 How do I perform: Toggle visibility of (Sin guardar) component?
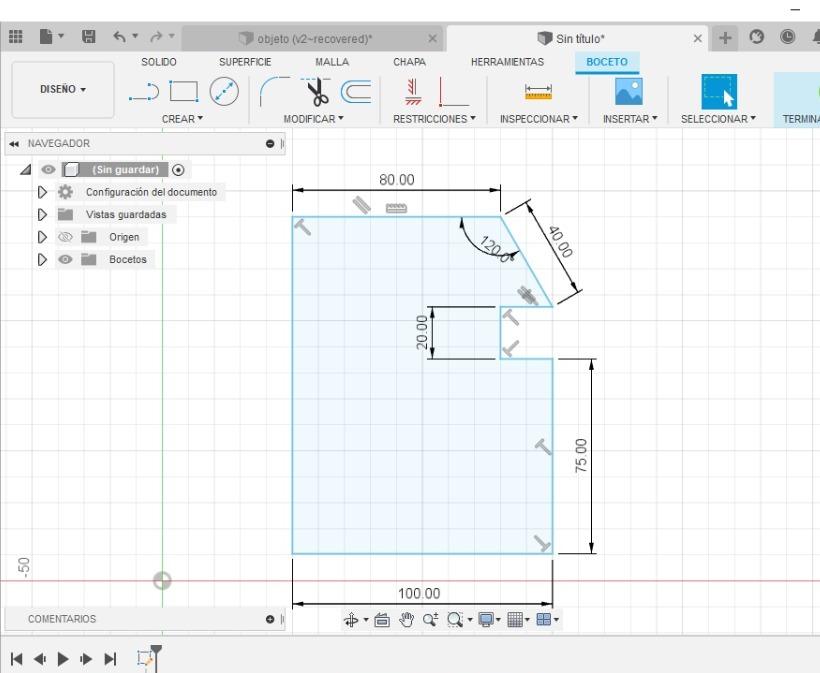coord(48,170)
